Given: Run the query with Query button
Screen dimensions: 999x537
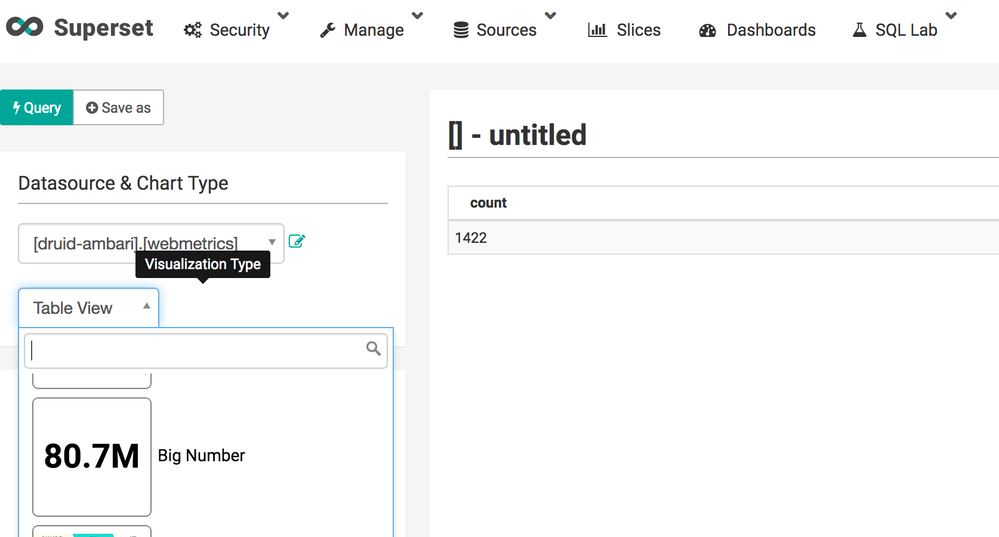Looking at the screenshot, I should point(37,108).
